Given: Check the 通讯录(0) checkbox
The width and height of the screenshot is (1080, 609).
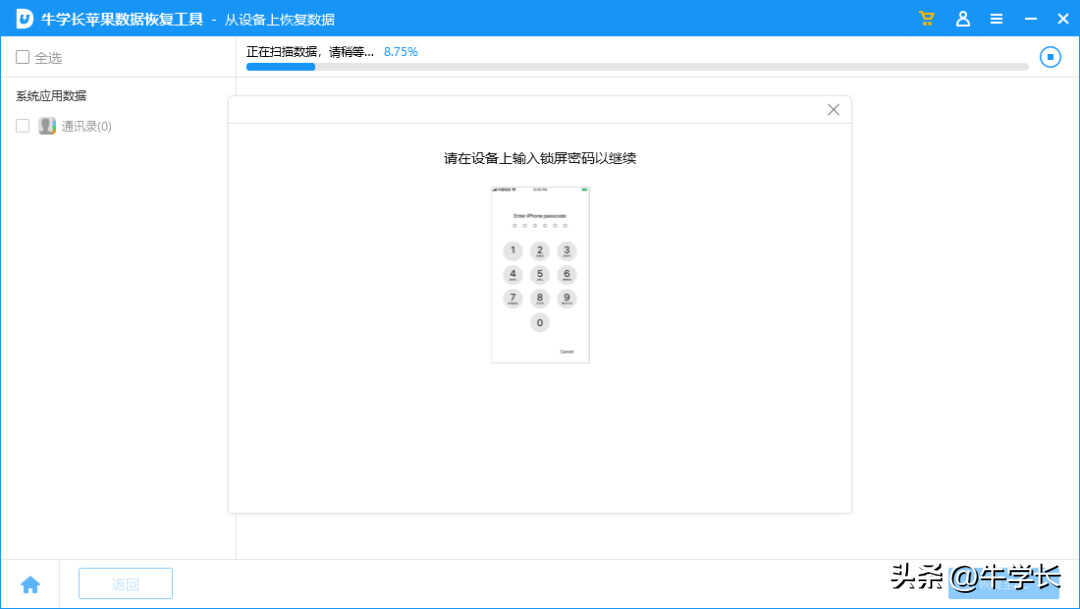Looking at the screenshot, I should [22, 126].
